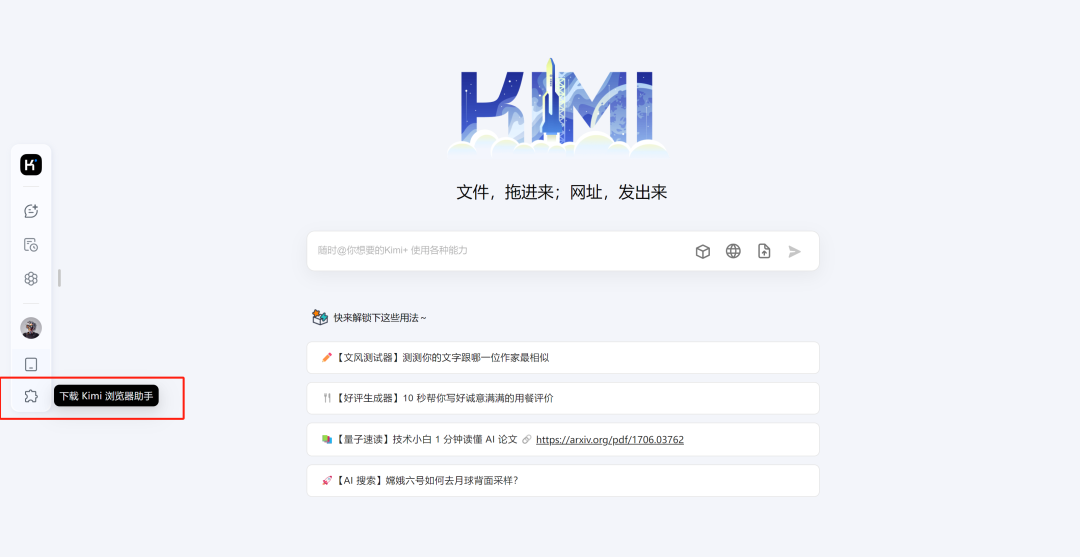This screenshot has height=557, width=1080.
Task: Start a new chat from the sidebar
Action: coord(31,211)
